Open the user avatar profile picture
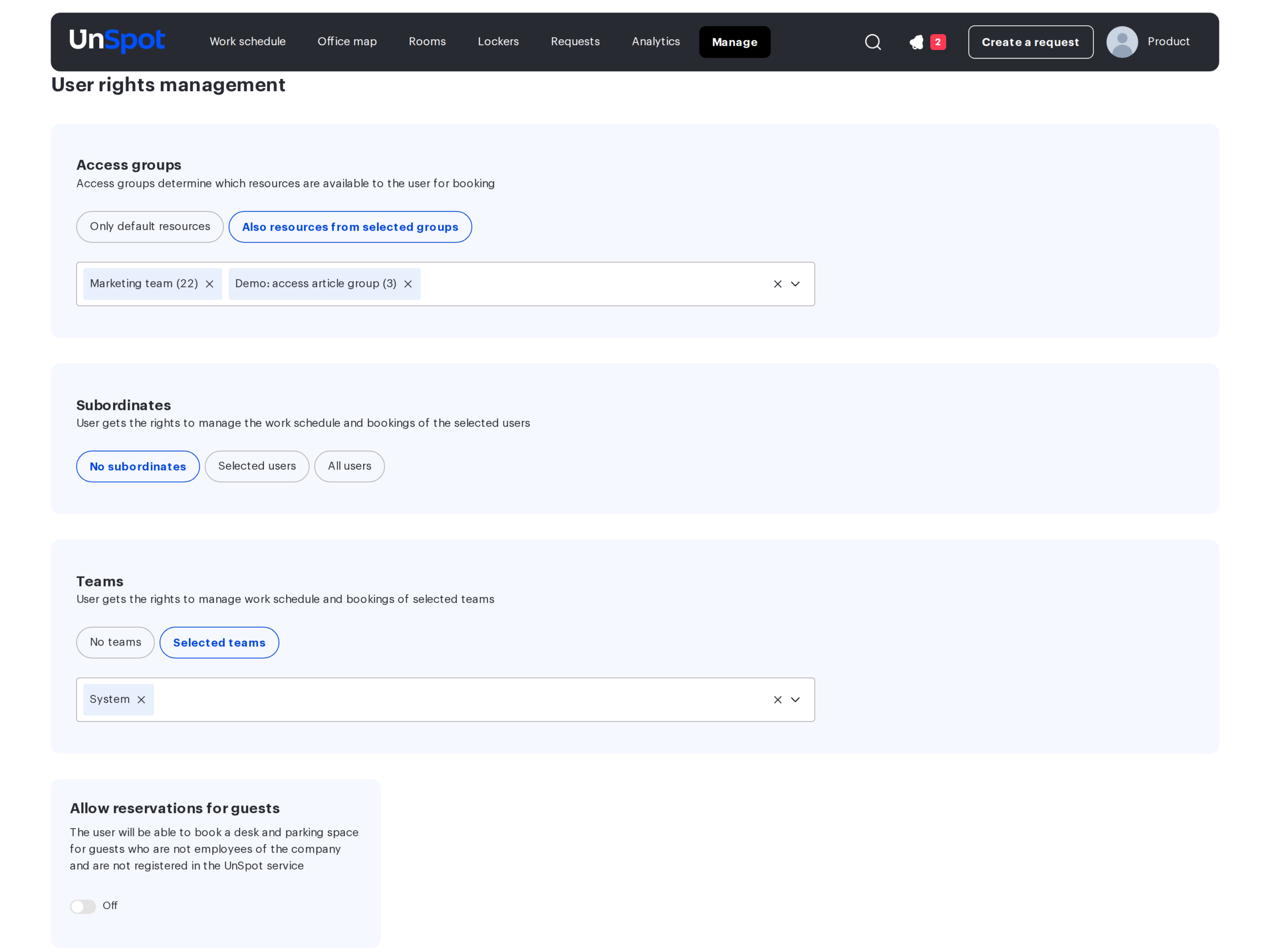This screenshot has height=952, width=1270. 1122,42
